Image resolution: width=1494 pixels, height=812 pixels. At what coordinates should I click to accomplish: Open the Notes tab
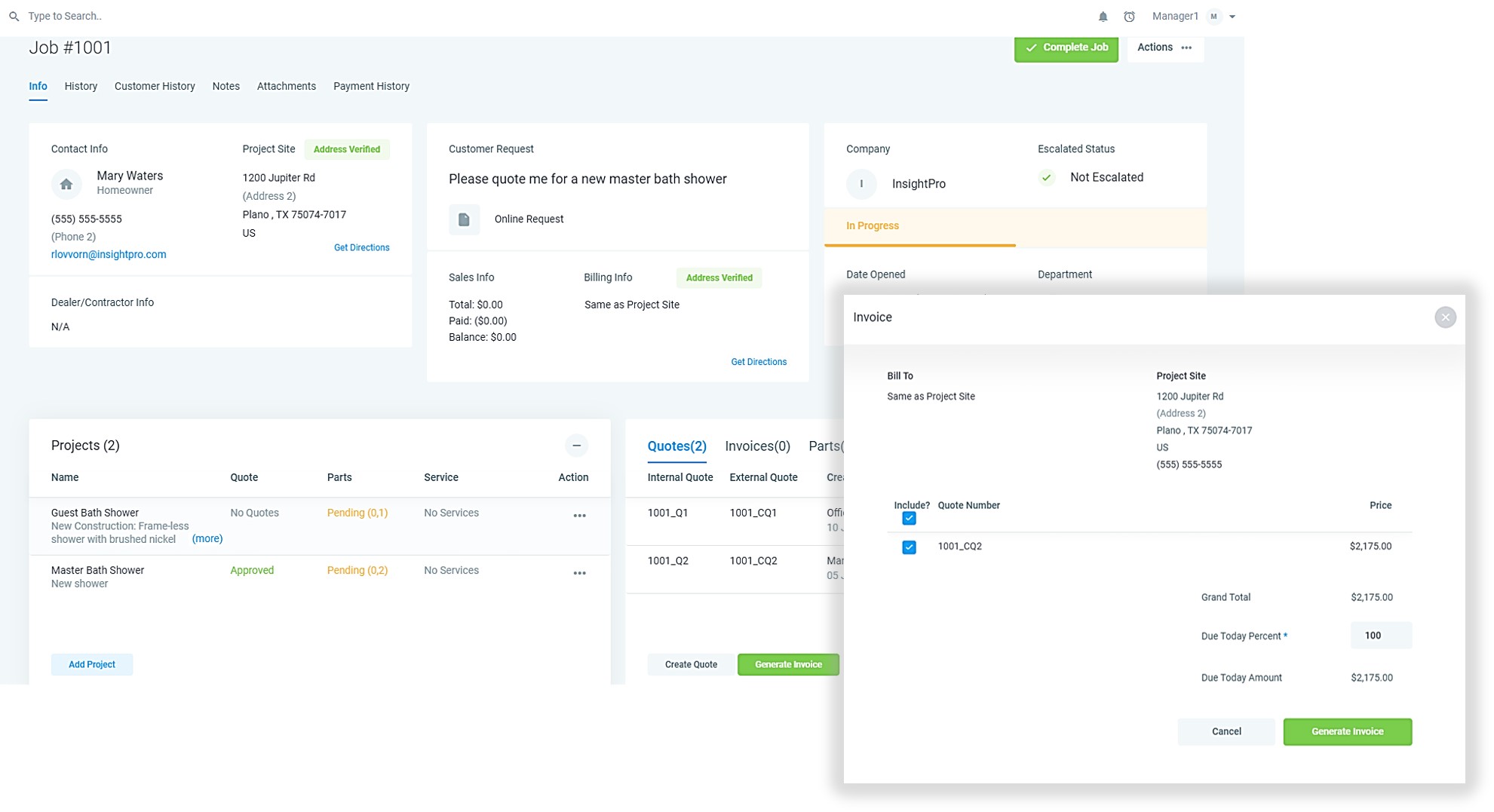click(x=225, y=87)
